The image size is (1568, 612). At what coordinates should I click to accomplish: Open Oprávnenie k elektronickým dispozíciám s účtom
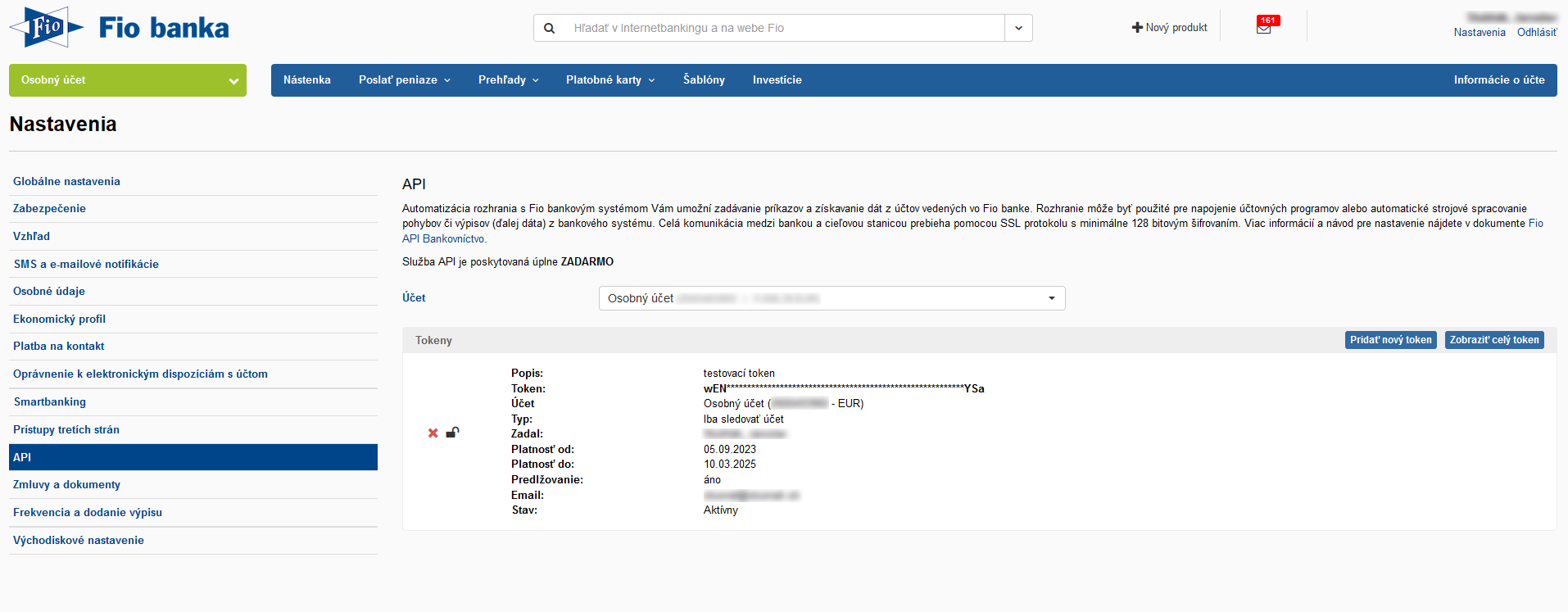coord(193,374)
